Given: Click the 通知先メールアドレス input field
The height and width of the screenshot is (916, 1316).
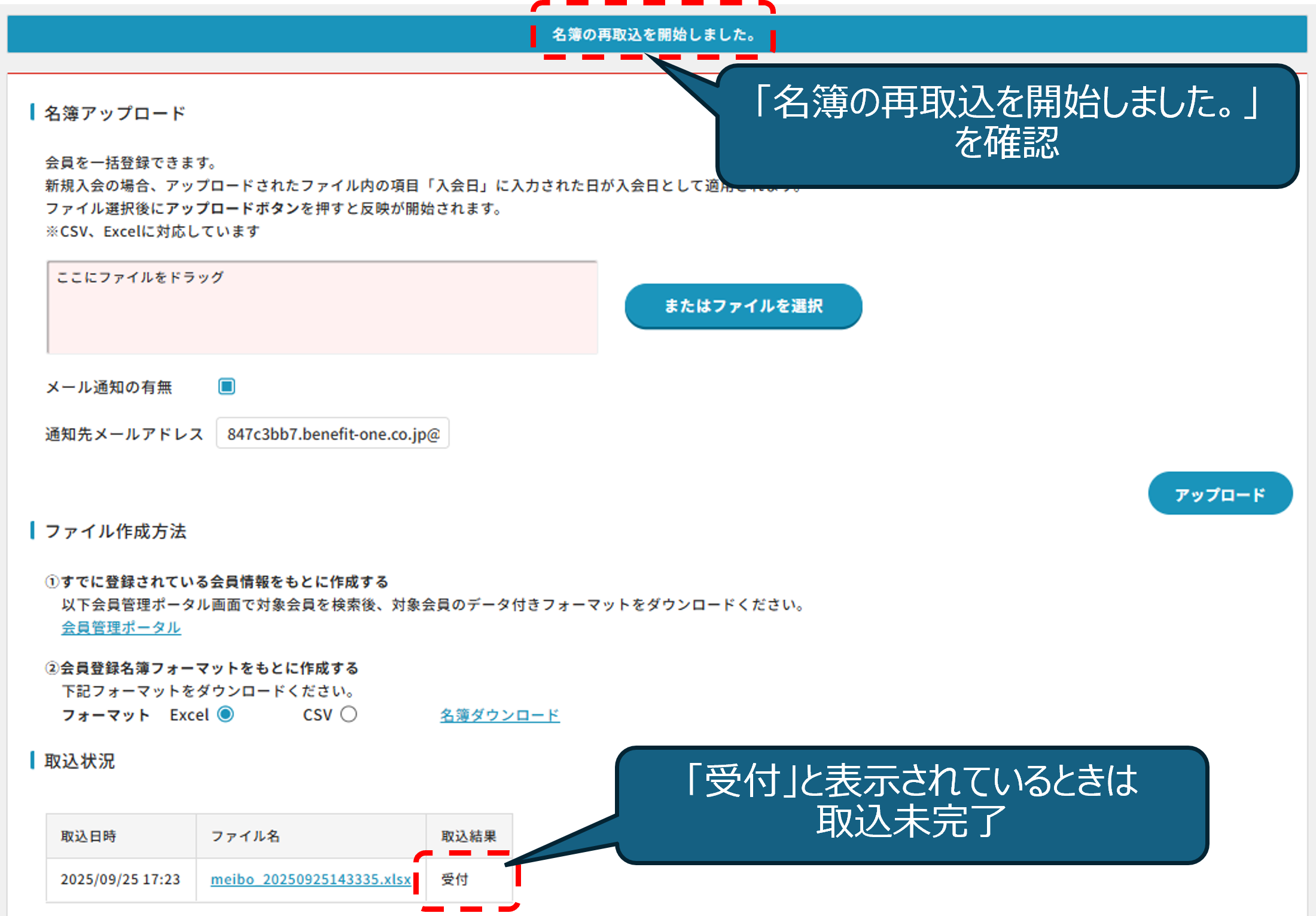Looking at the screenshot, I should [333, 433].
